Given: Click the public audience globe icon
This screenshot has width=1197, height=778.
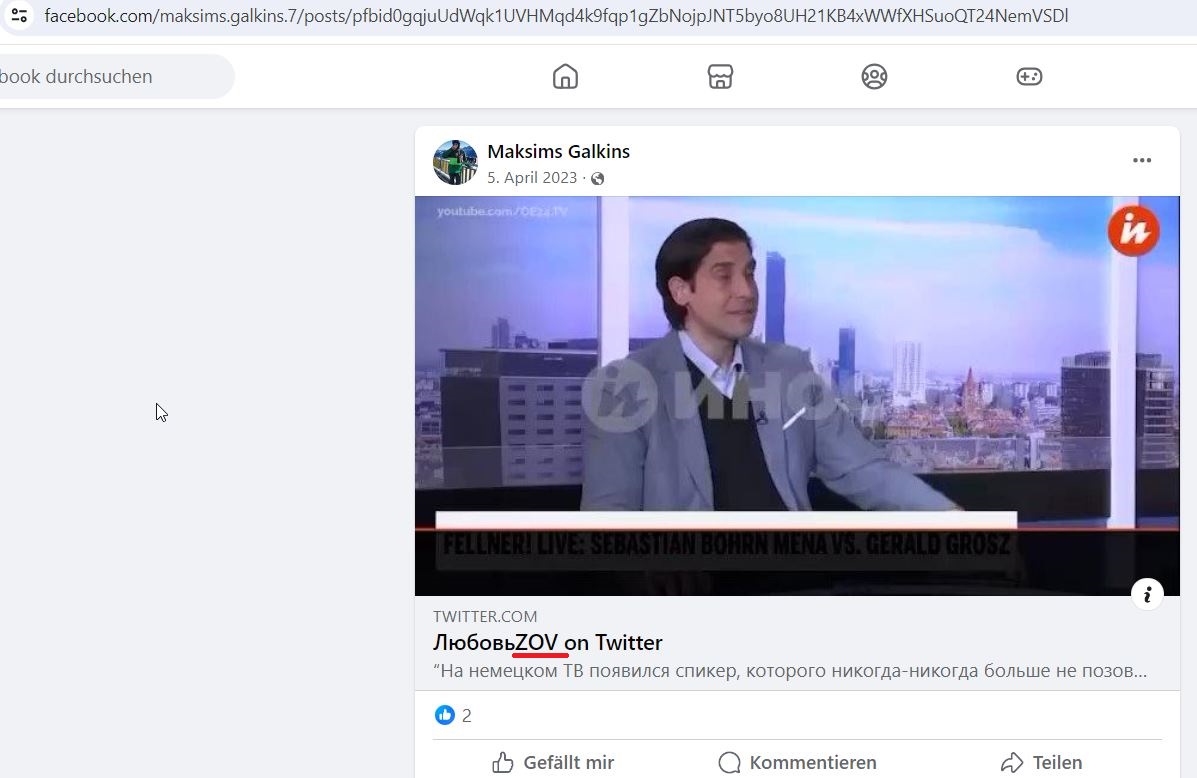Looking at the screenshot, I should pyautogui.click(x=598, y=179).
